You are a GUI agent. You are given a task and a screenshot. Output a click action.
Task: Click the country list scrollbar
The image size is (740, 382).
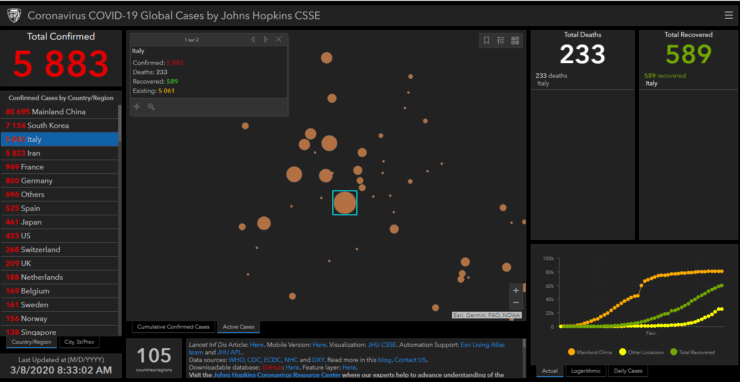120,123
